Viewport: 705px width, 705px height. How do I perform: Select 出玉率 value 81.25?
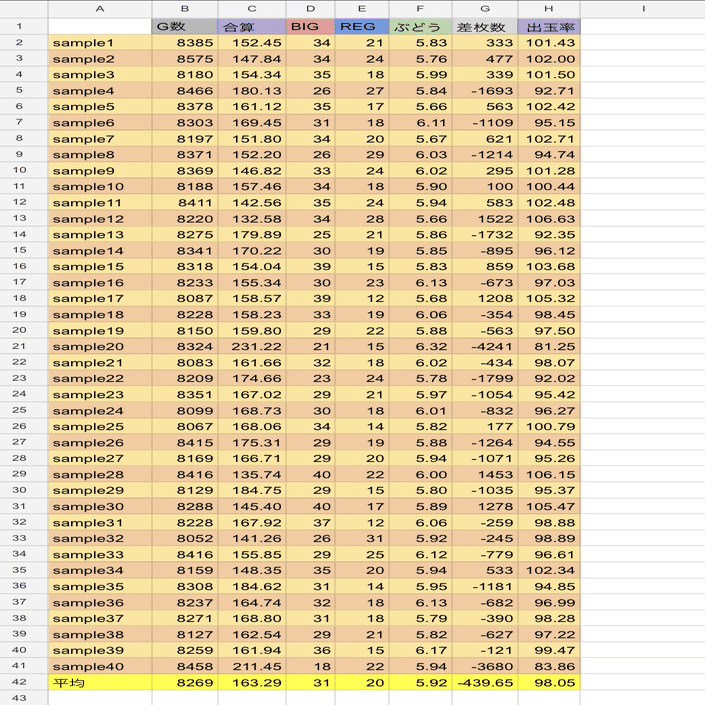click(x=549, y=347)
